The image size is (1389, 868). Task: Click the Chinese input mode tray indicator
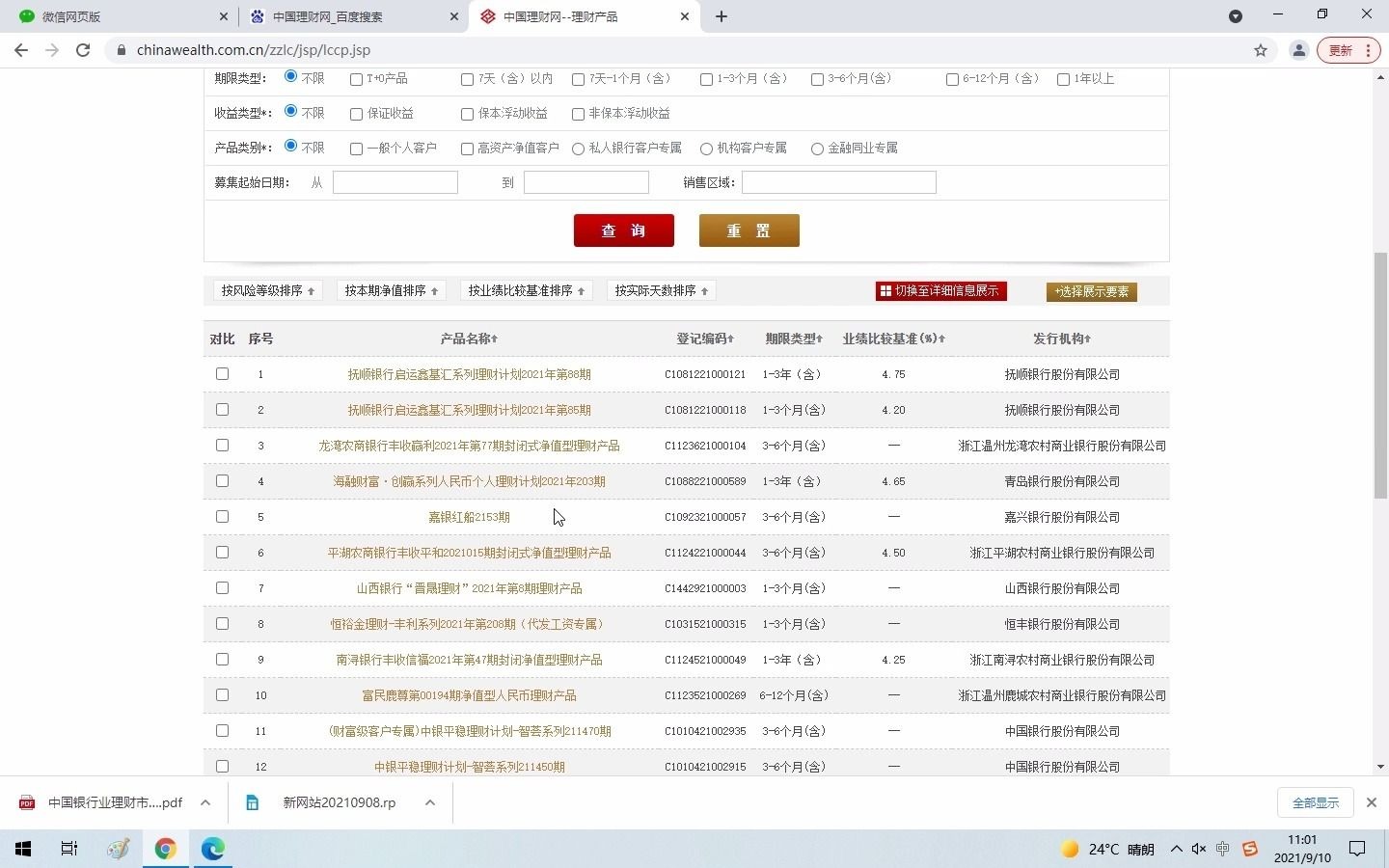pyautogui.click(x=1223, y=849)
